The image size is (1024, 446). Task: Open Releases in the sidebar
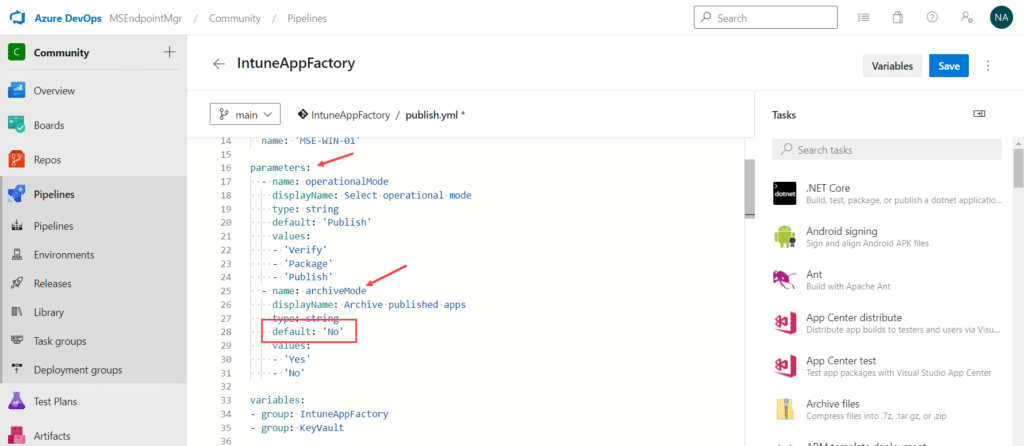tap(52, 283)
